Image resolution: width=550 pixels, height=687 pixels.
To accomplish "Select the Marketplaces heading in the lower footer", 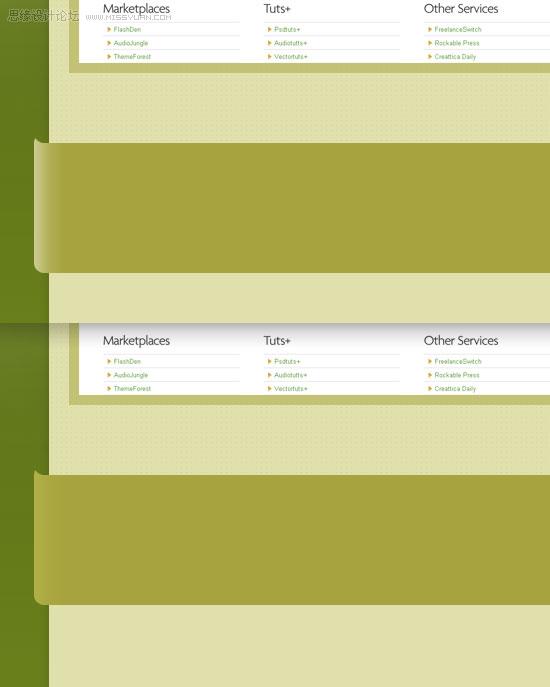I will pos(136,341).
